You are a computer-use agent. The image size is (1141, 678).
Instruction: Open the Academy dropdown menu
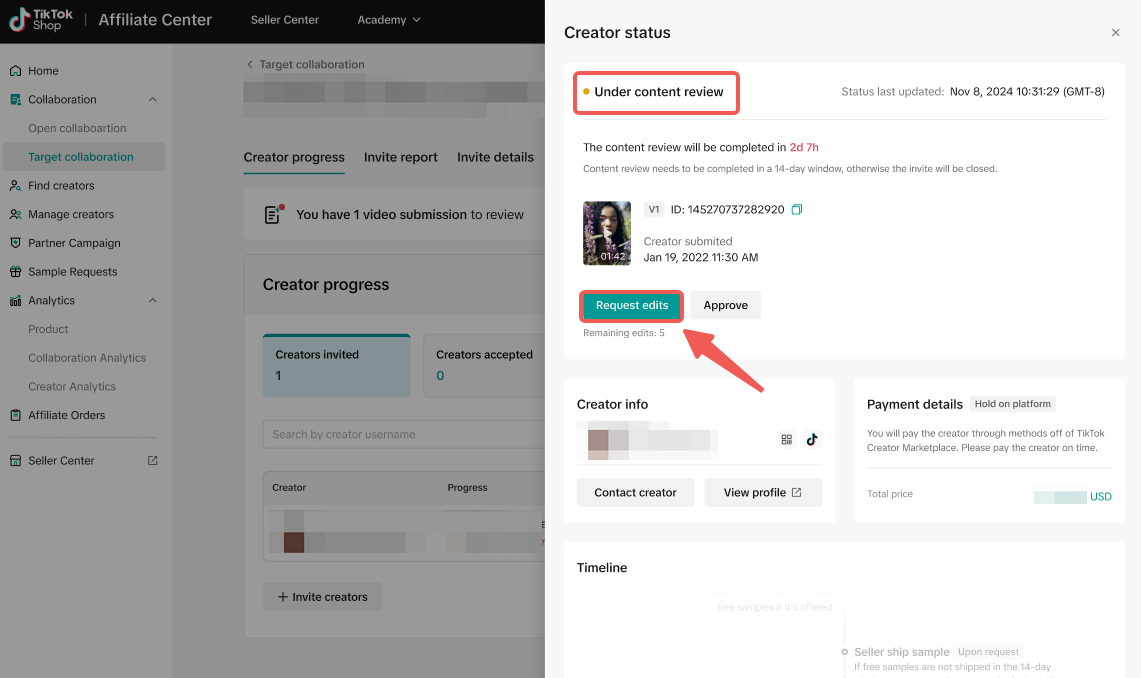[389, 20]
